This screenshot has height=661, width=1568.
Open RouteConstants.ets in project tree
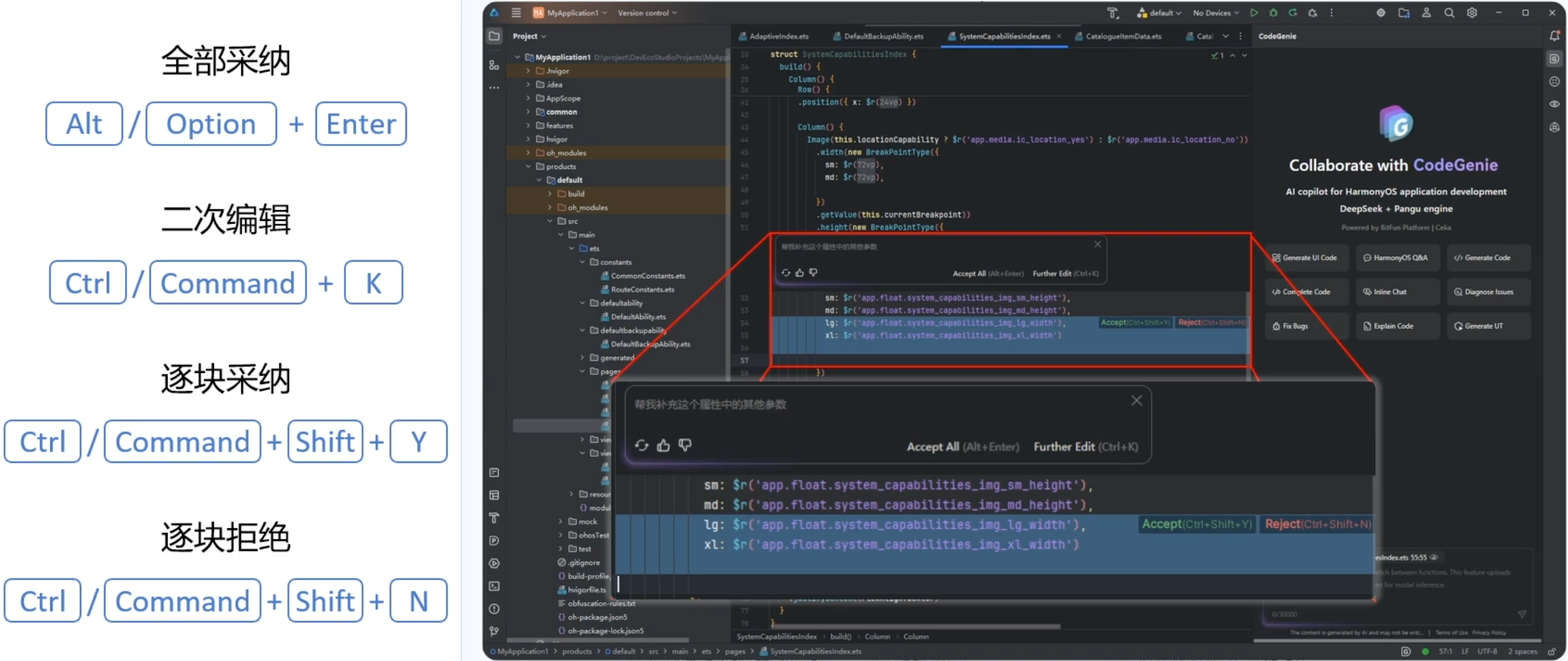[x=637, y=289]
